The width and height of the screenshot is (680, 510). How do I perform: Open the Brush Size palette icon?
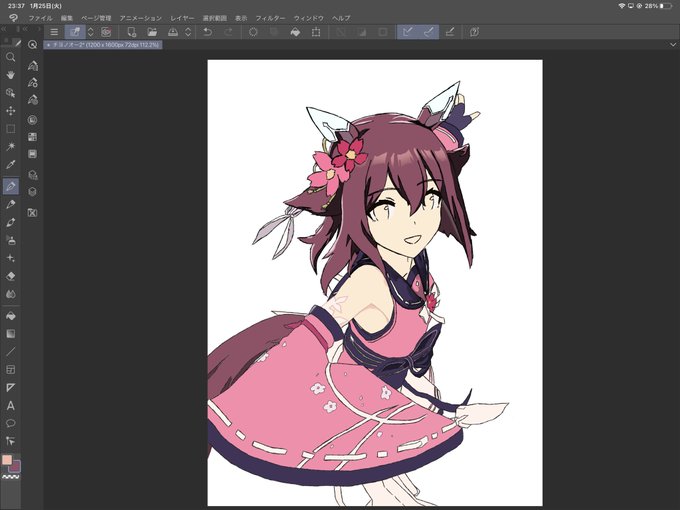click(33, 100)
